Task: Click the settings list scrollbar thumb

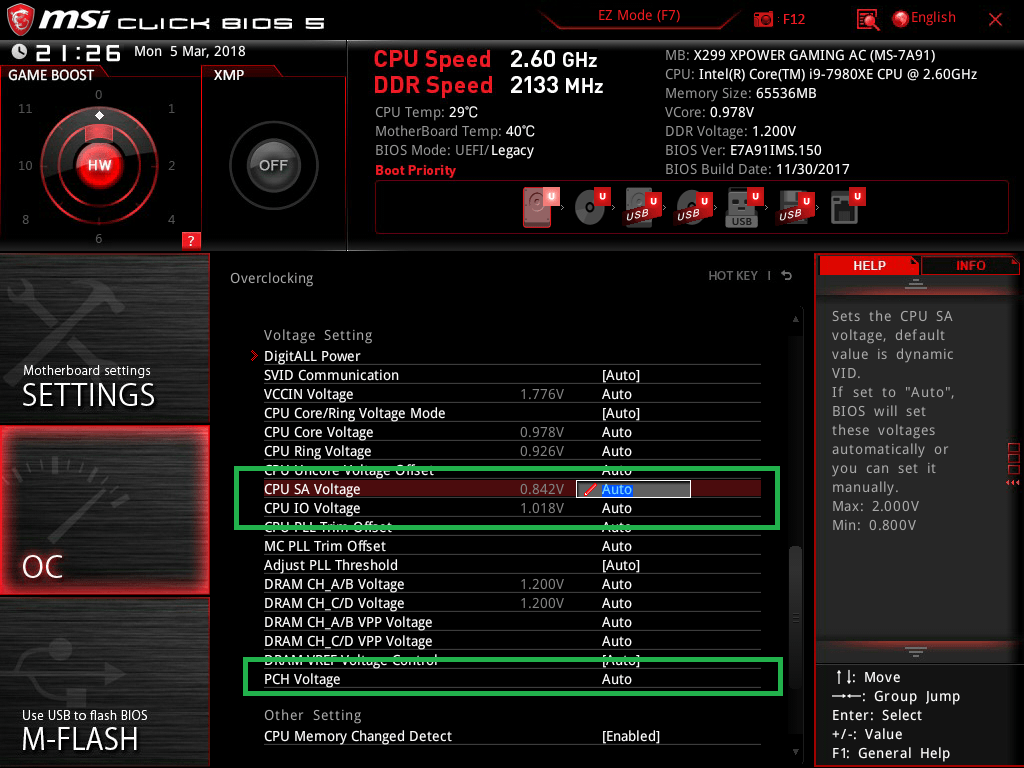Action: click(795, 617)
